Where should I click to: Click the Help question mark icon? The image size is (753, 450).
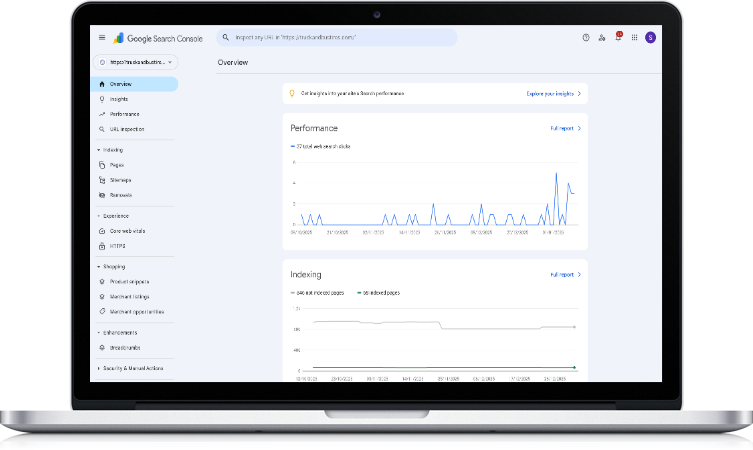tap(586, 38)
